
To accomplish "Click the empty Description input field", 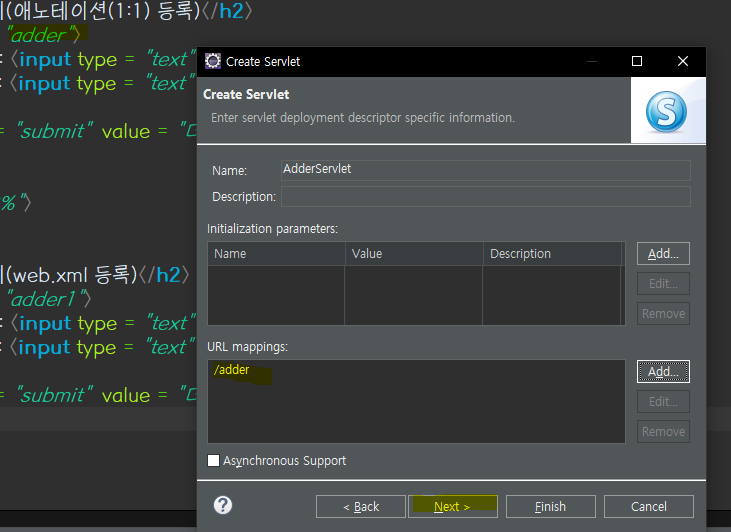I will click(x=486, y=196).
